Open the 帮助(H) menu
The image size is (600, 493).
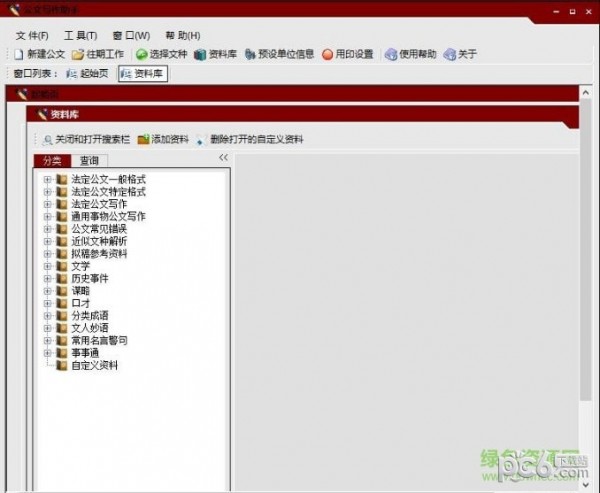point(183,36)
